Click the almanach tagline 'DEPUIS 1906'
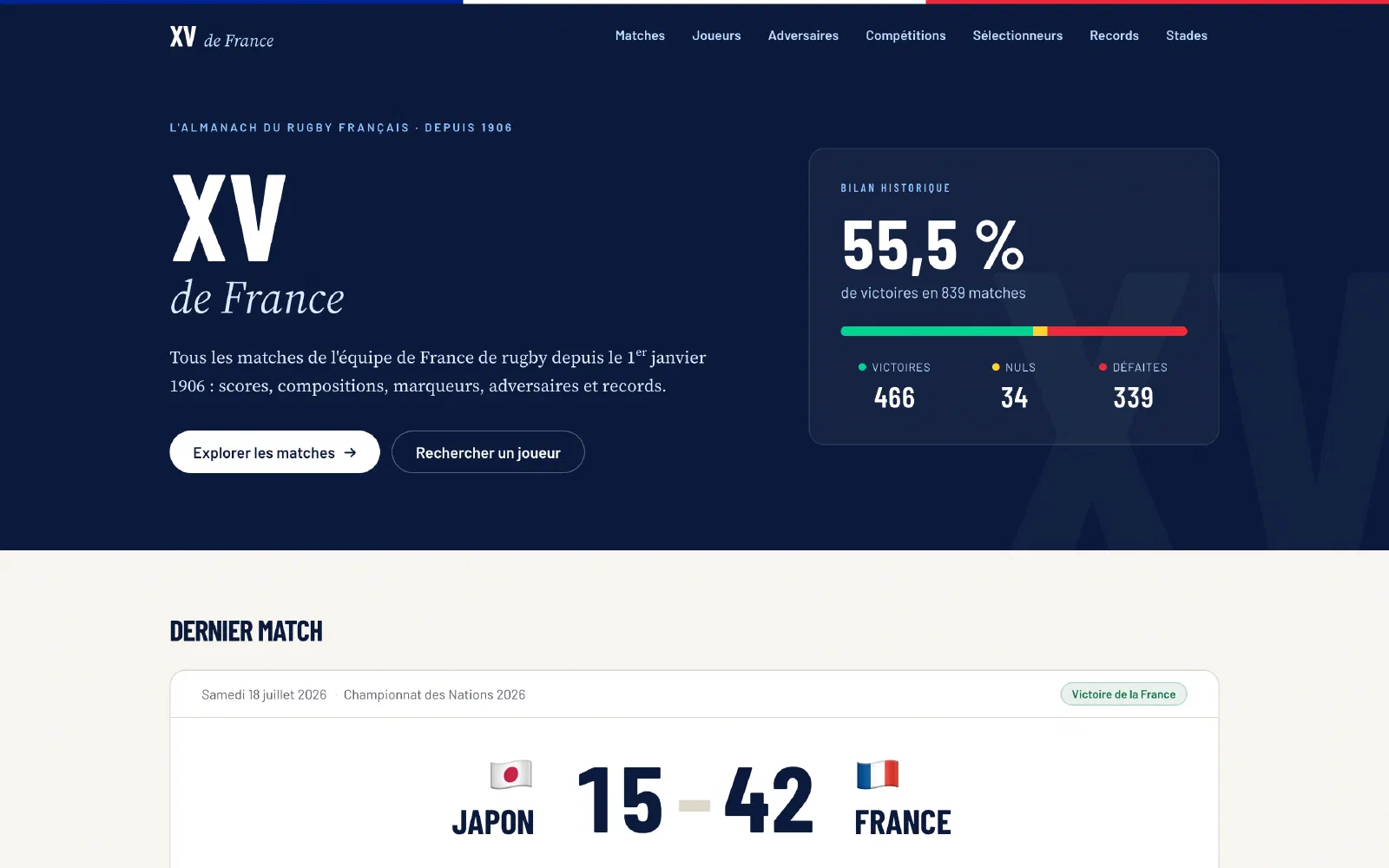The width and height of the screenshot is (1389, 868). (x=468, y=128)
